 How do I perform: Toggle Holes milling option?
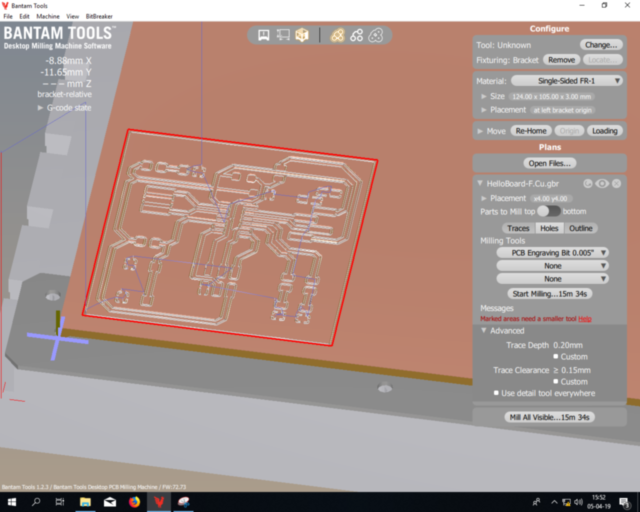(x=549, y=228)
